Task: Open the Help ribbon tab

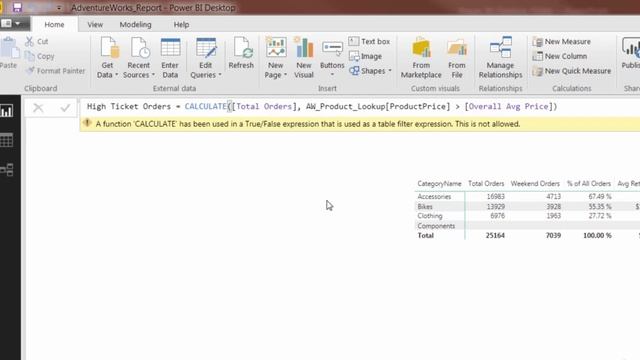Action: click(x=181, y=24)
